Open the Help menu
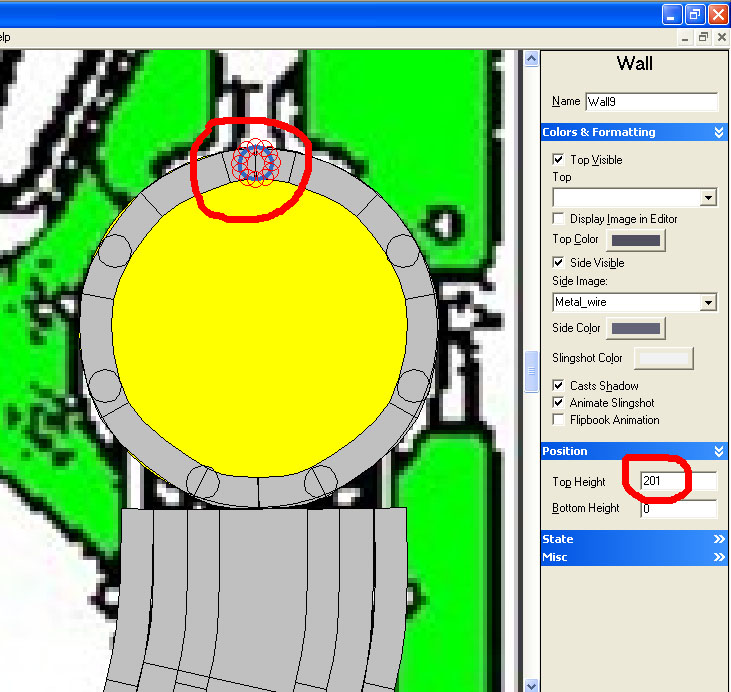The width and height of the screenshot is (731, 692). point(4,37)
